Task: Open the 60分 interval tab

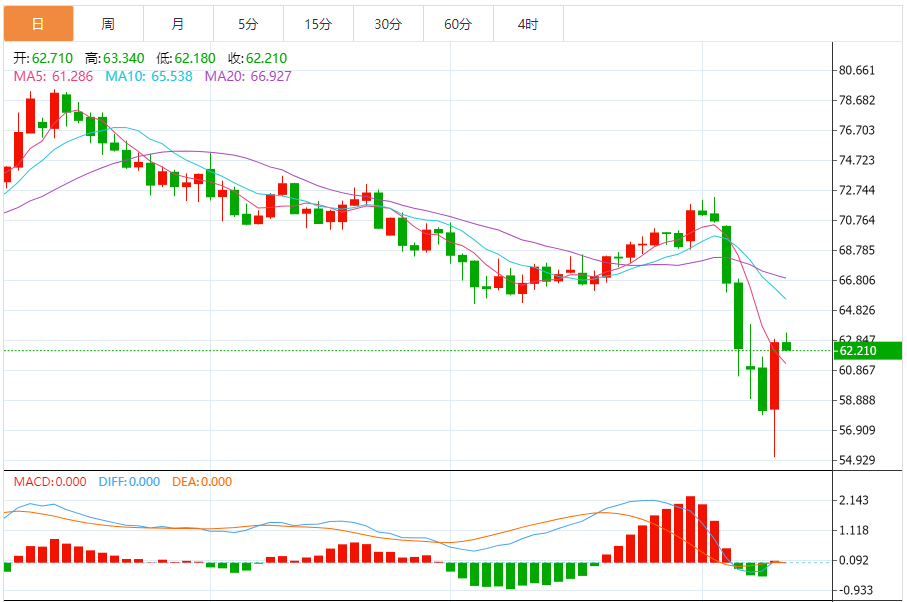Action: (x=458, y=24)
